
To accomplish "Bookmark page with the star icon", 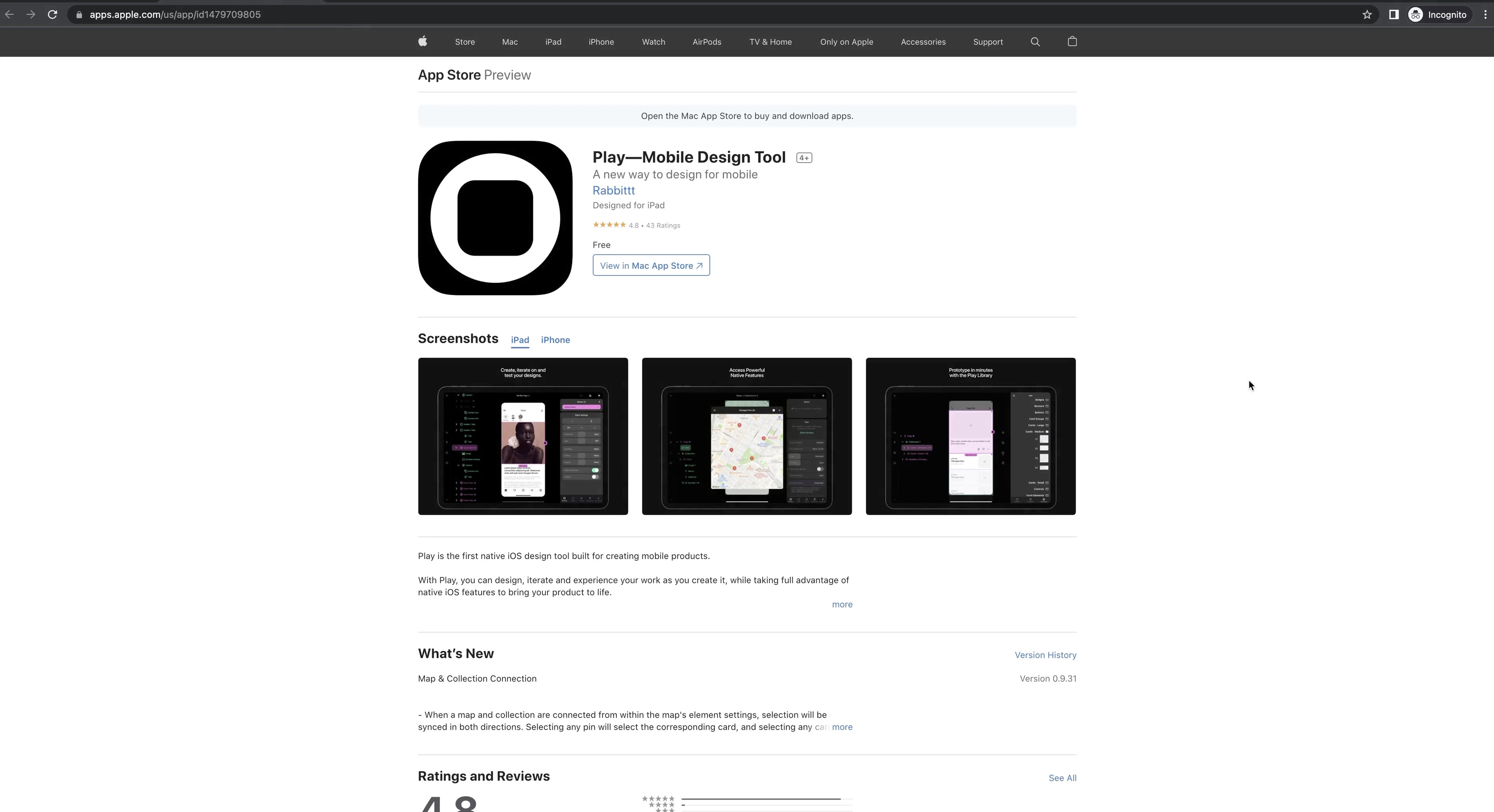I will (1367, 14).
